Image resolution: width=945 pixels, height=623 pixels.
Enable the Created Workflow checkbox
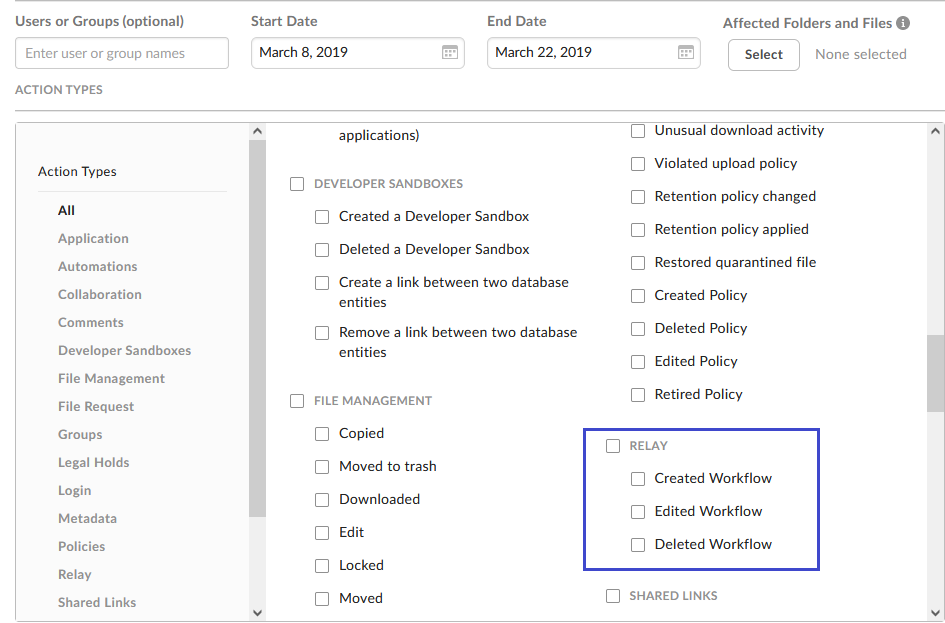638,478
